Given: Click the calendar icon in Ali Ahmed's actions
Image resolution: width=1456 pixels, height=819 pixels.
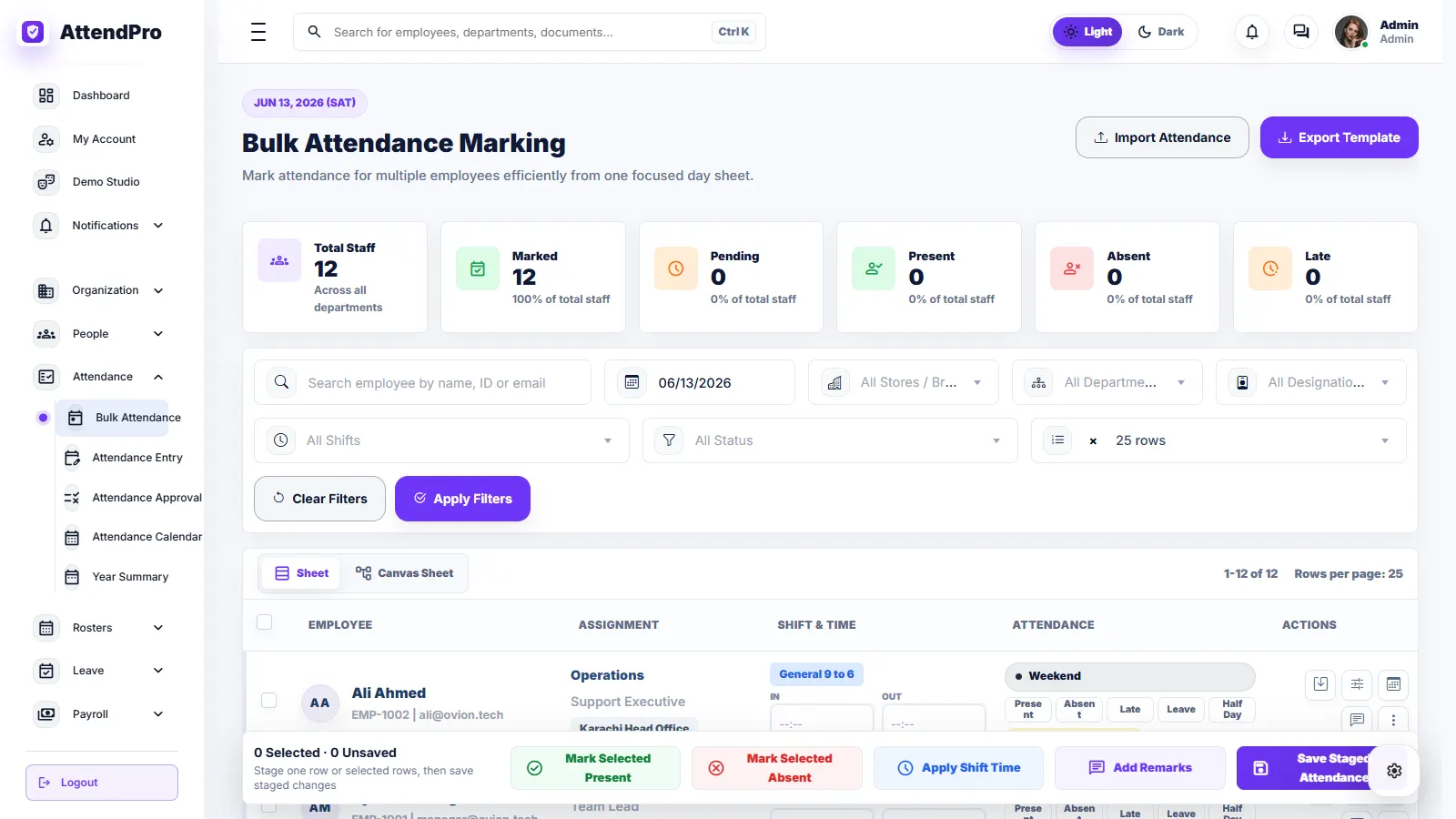Looking at the screenshot, I should 1393,684.
